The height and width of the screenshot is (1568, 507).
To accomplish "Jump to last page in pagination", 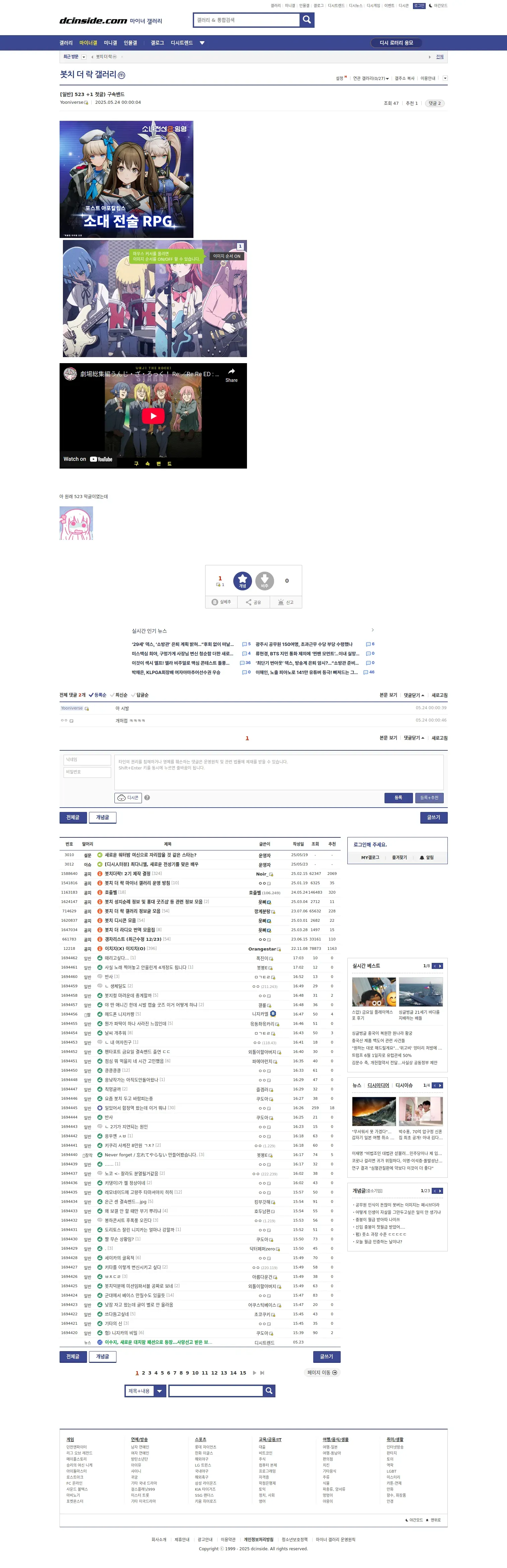I will pyautogui.click(x=262, y=1373).
